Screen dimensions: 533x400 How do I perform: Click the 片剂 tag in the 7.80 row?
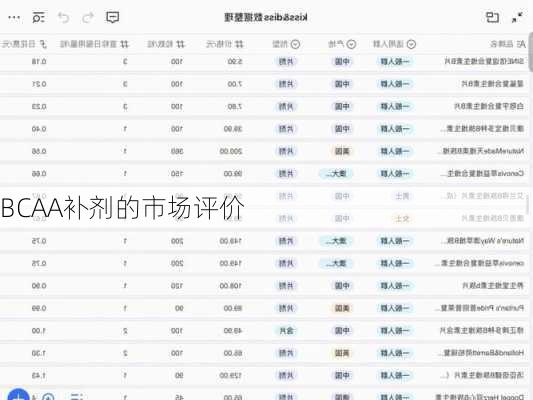pyautogui.click(x=286, y=107)
